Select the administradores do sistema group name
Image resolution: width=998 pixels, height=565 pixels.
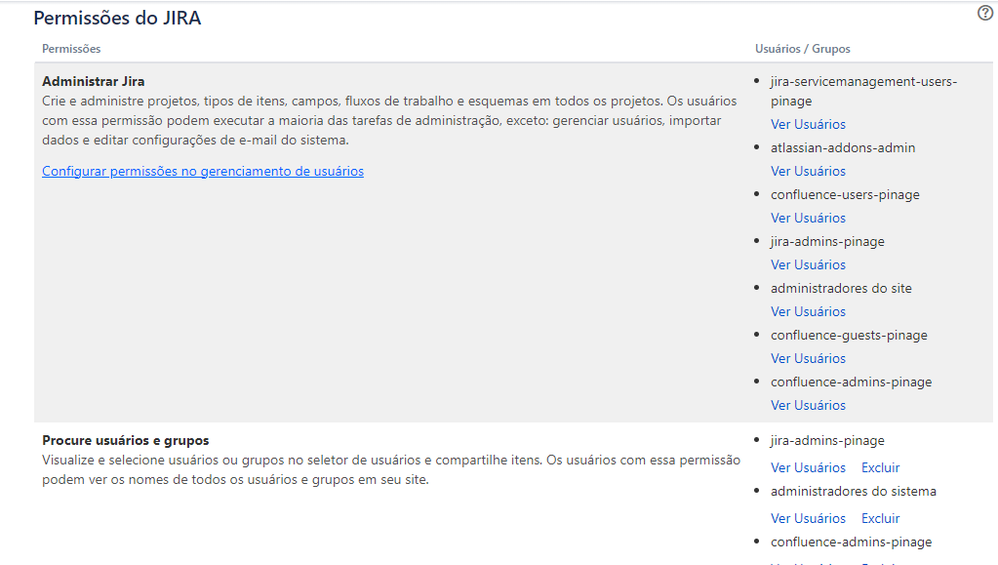click(x=853, y=491)
